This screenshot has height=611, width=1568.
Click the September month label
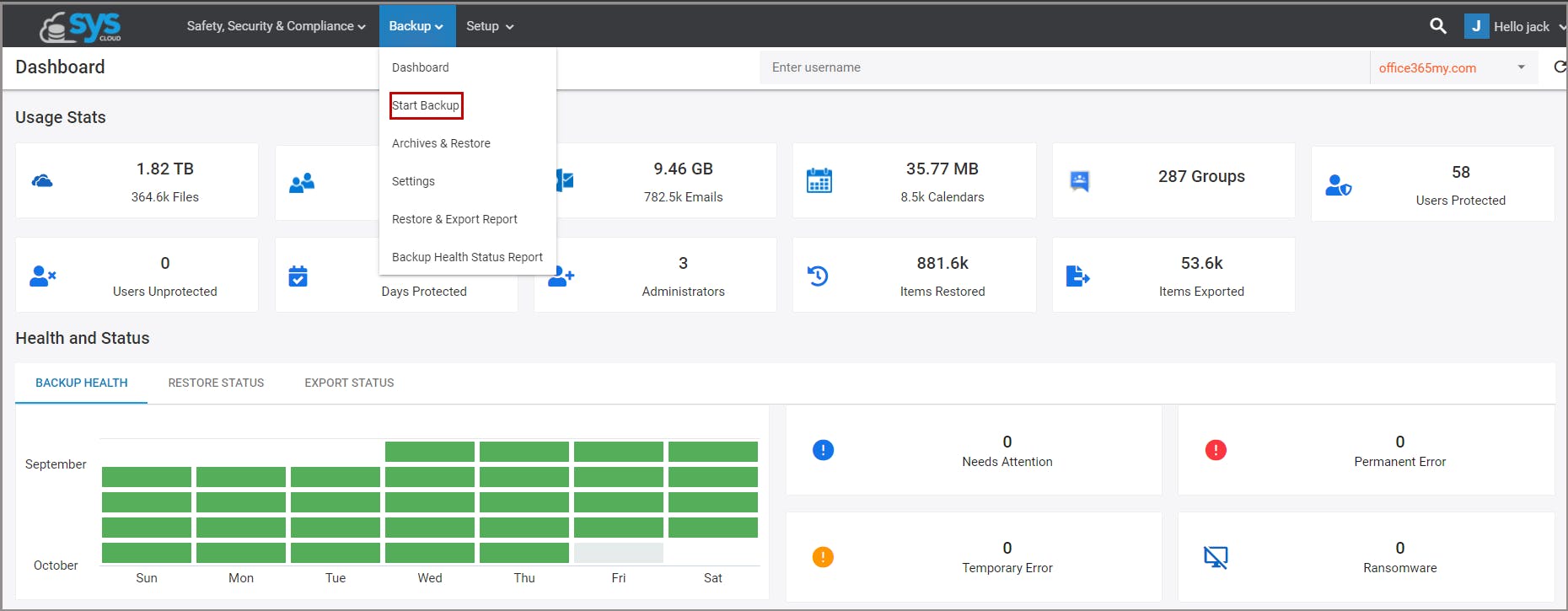click(56, 464)
